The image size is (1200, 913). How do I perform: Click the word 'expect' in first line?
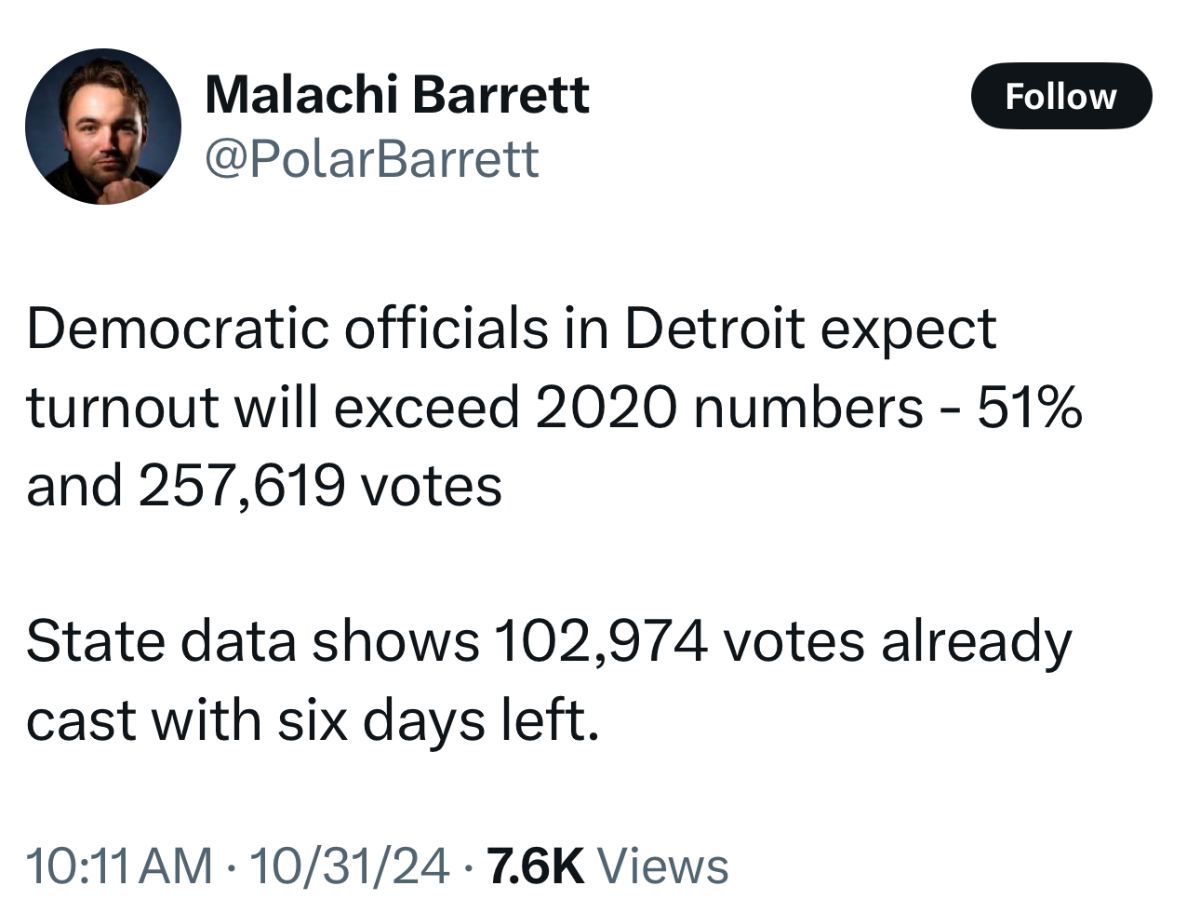(908, 330)
